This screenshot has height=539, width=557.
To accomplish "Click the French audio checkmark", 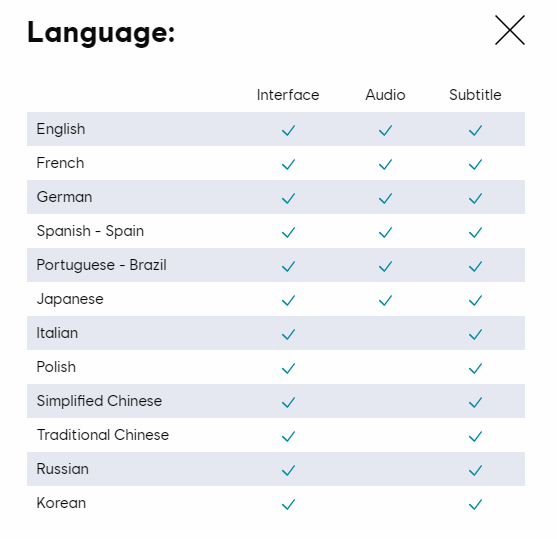I will (x=385, y=165).
